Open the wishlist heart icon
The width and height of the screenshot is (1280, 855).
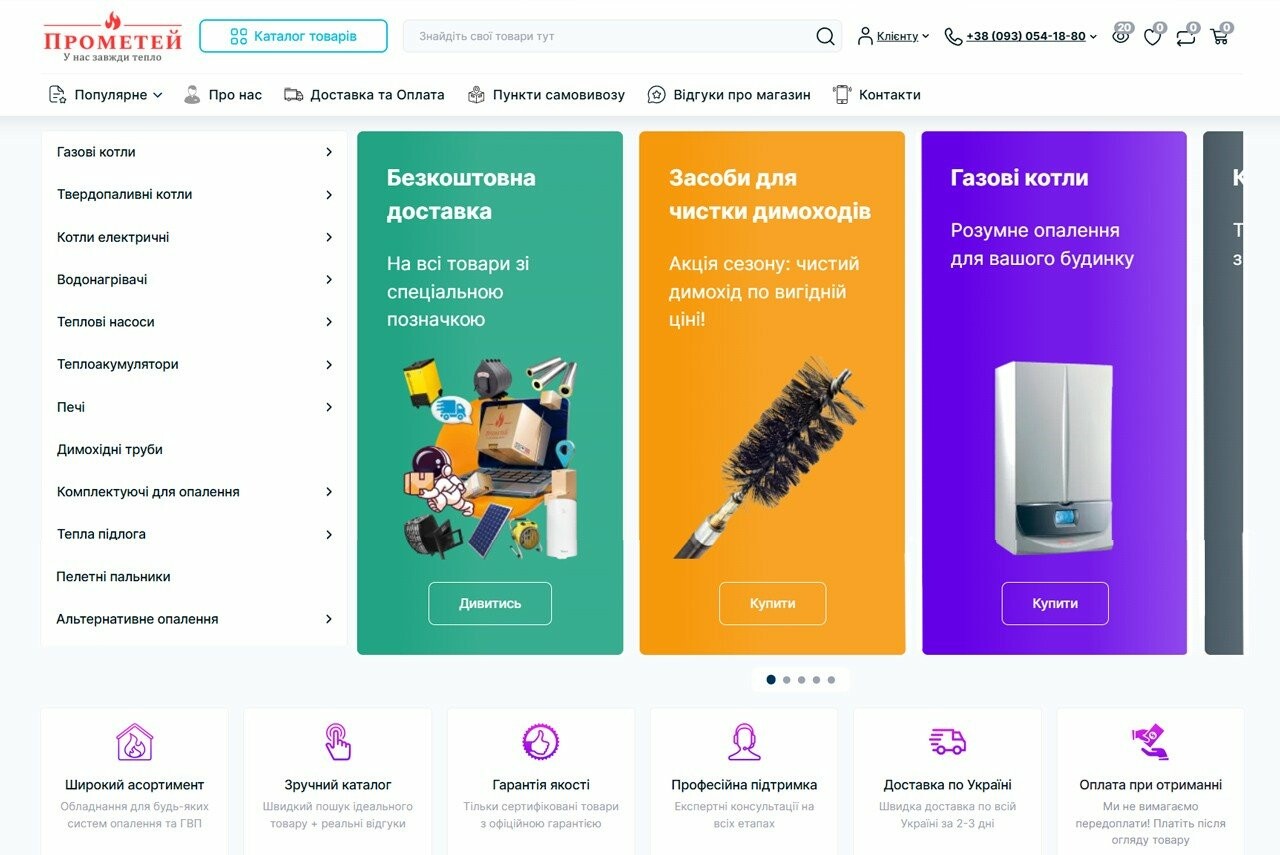pyautogui.click(x=1152, y=37)
